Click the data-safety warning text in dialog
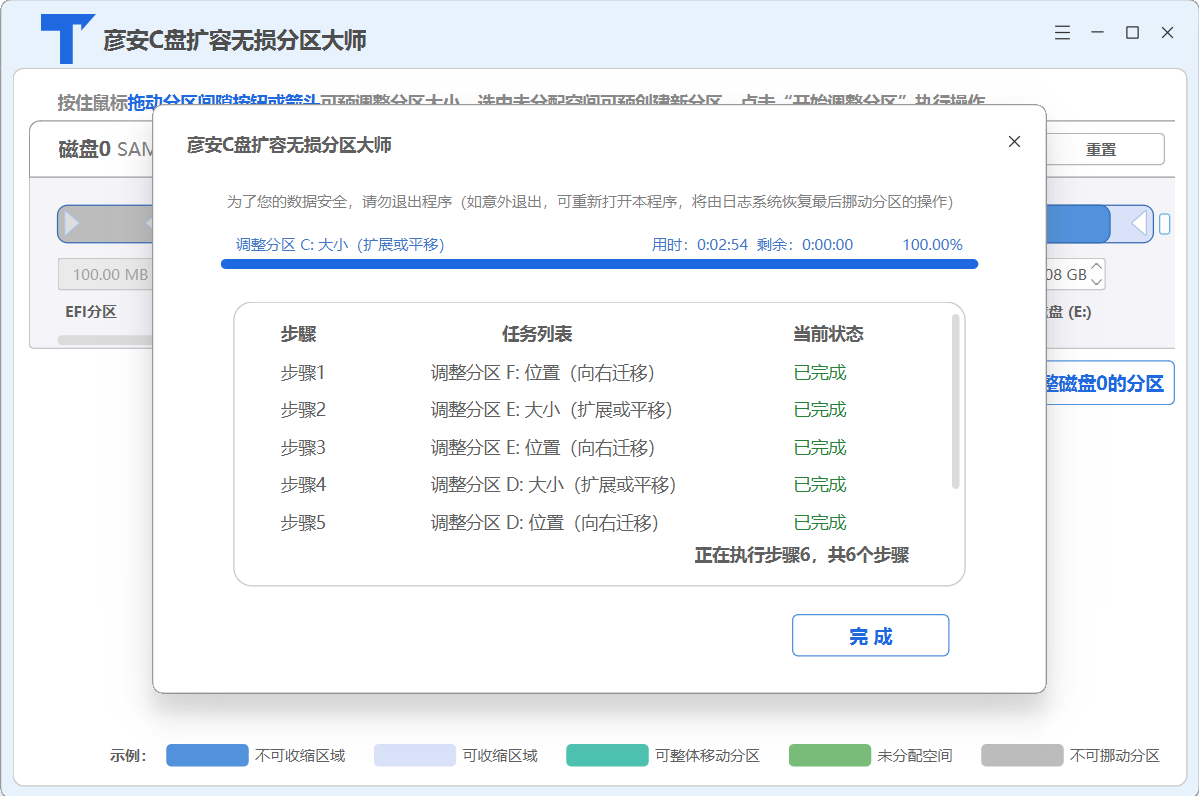1199x796 pixels. tap(590, 202)
